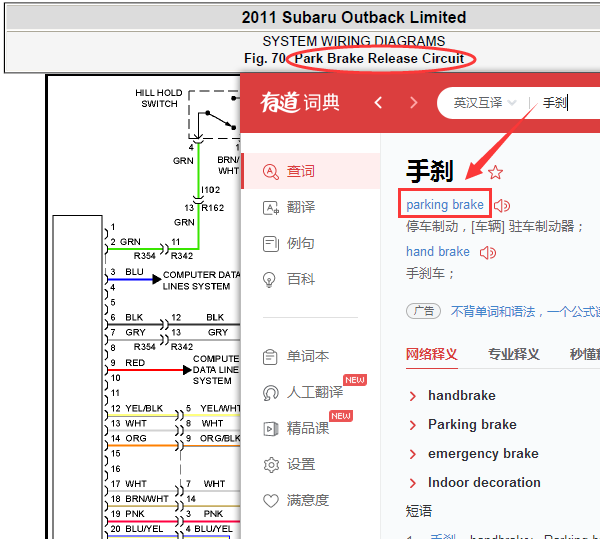The height and width of the screenshot is (539, 600).
Task: Go forward with the right arrow in Youdao header
Action: click(414, 103)
